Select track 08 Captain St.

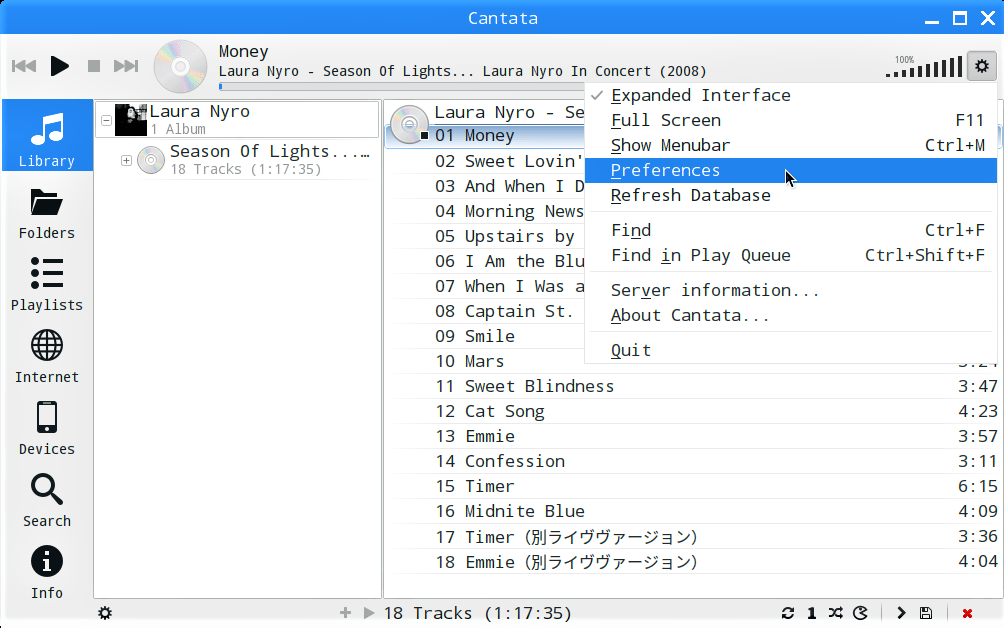pyautogui.click(x=485, y=311)
